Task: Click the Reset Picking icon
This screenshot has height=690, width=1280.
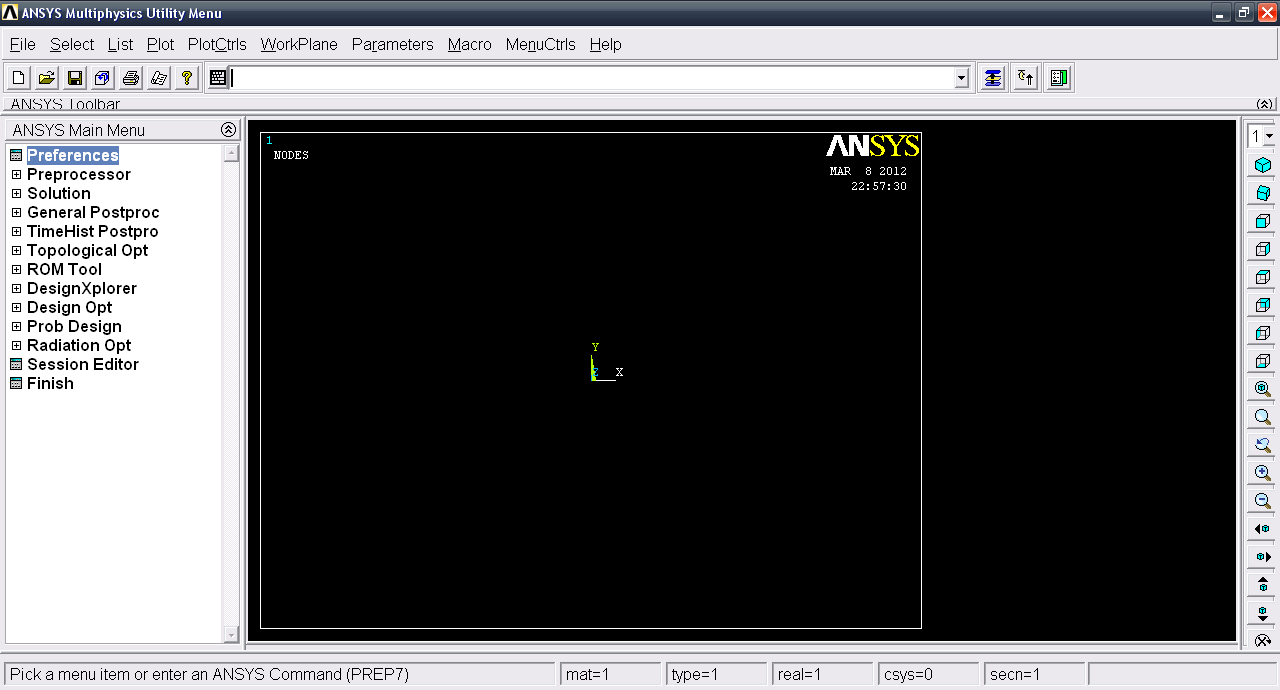Action: (x=1025, y=78)
